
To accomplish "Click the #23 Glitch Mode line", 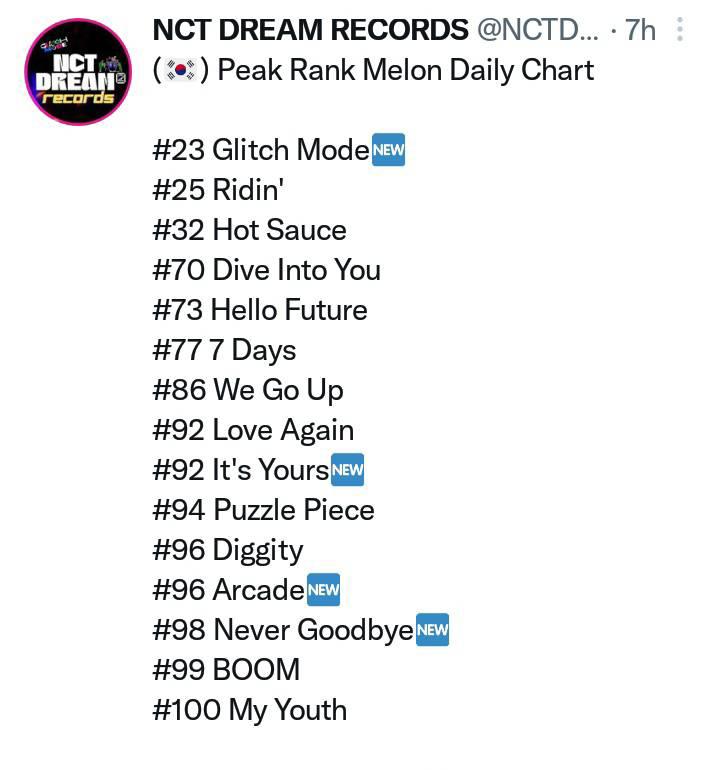I will coord(279,150).
